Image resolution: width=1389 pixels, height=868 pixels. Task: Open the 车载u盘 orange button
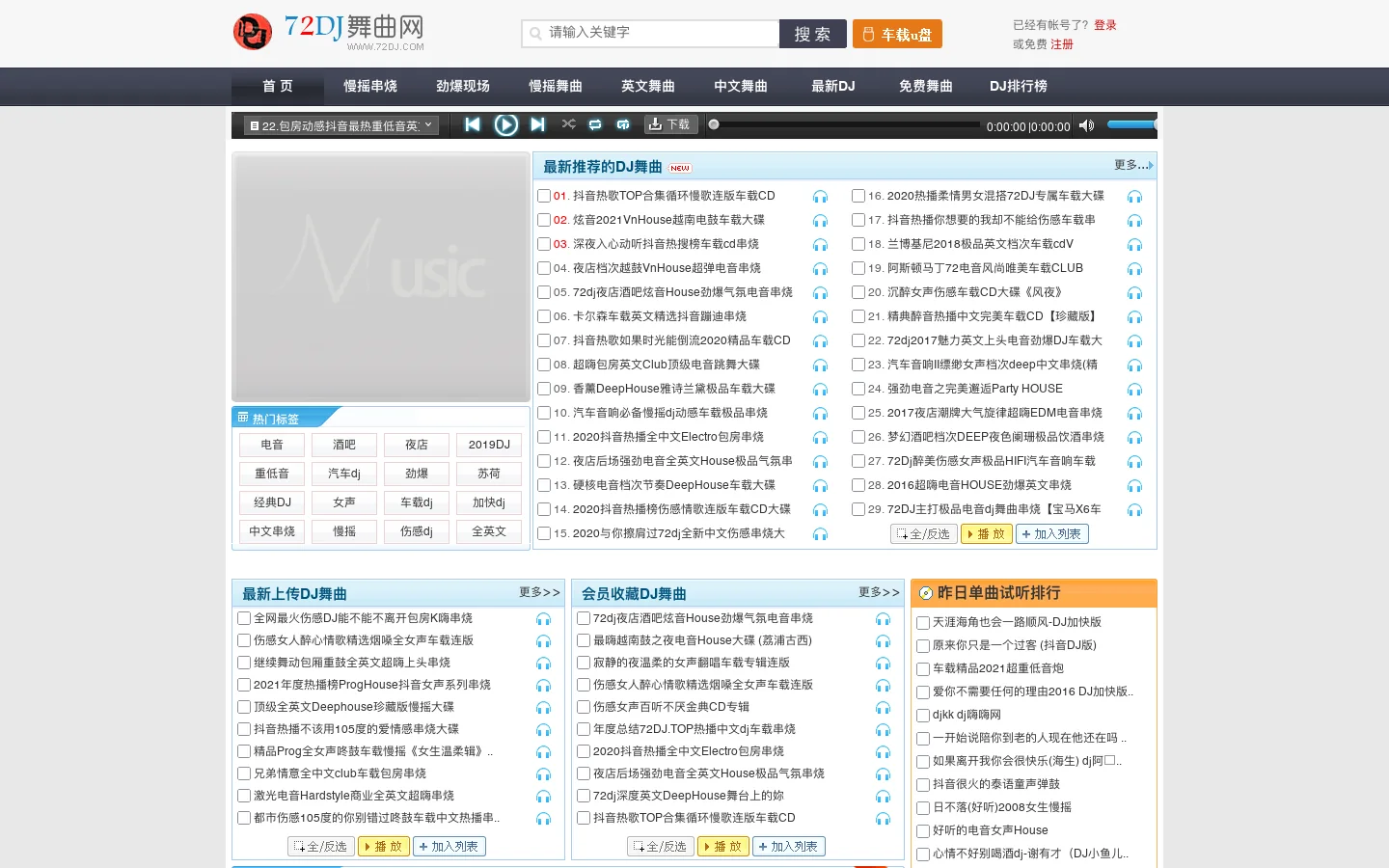click(x=897, y=34)
